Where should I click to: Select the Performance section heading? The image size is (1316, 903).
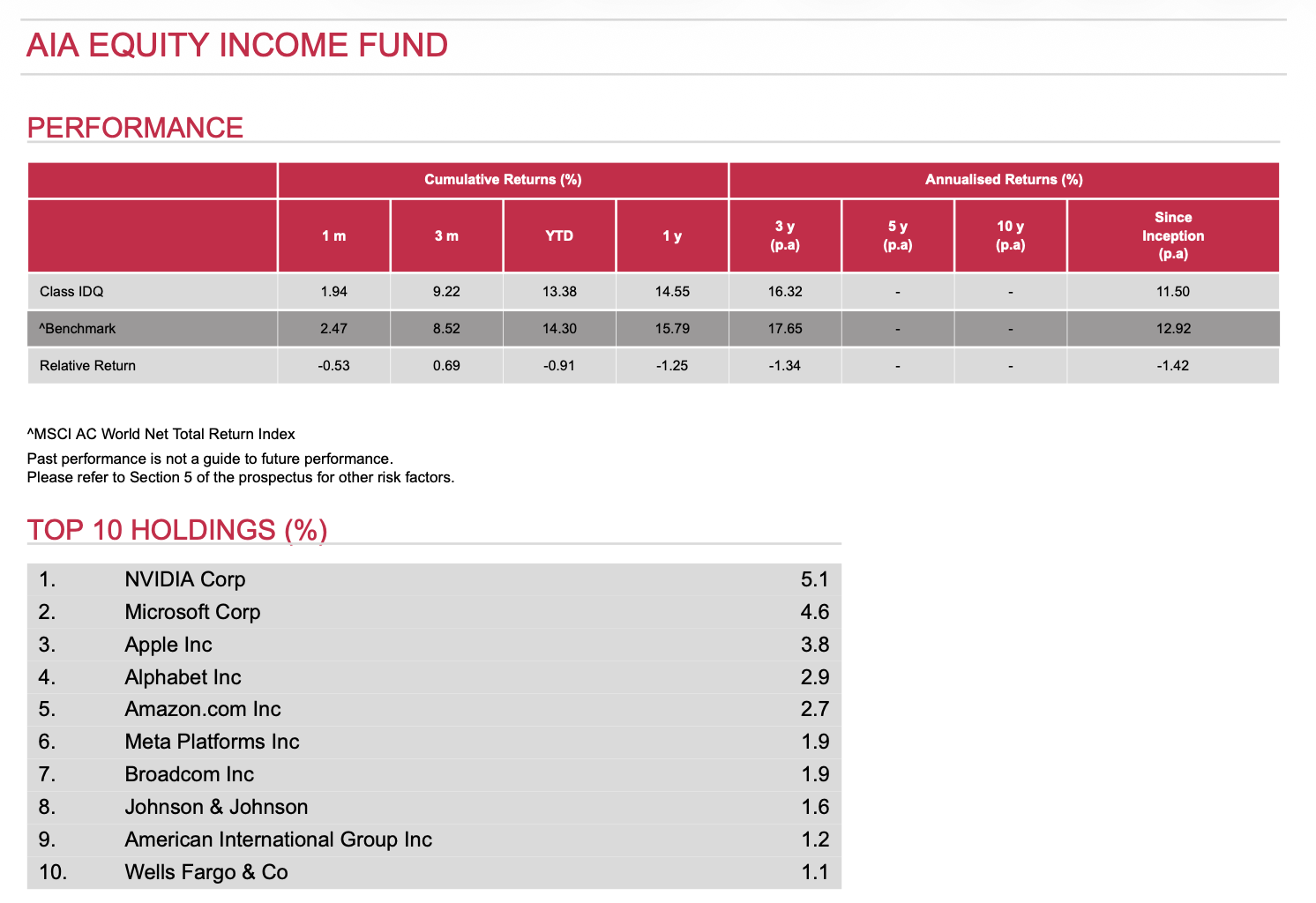pos(135,128)
